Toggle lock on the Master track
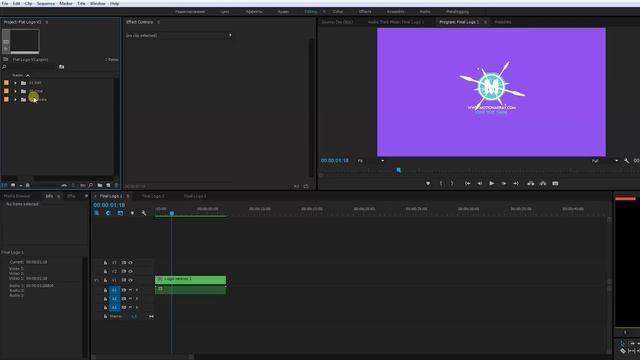The height and width of the screenshot is (360, 640). tap(105, 316)
